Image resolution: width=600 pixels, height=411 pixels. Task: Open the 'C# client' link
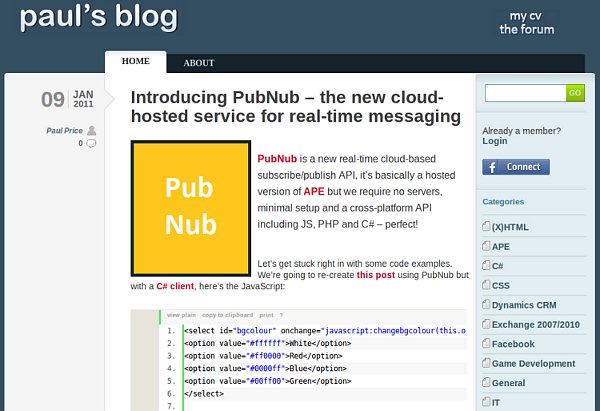[175, 286]
